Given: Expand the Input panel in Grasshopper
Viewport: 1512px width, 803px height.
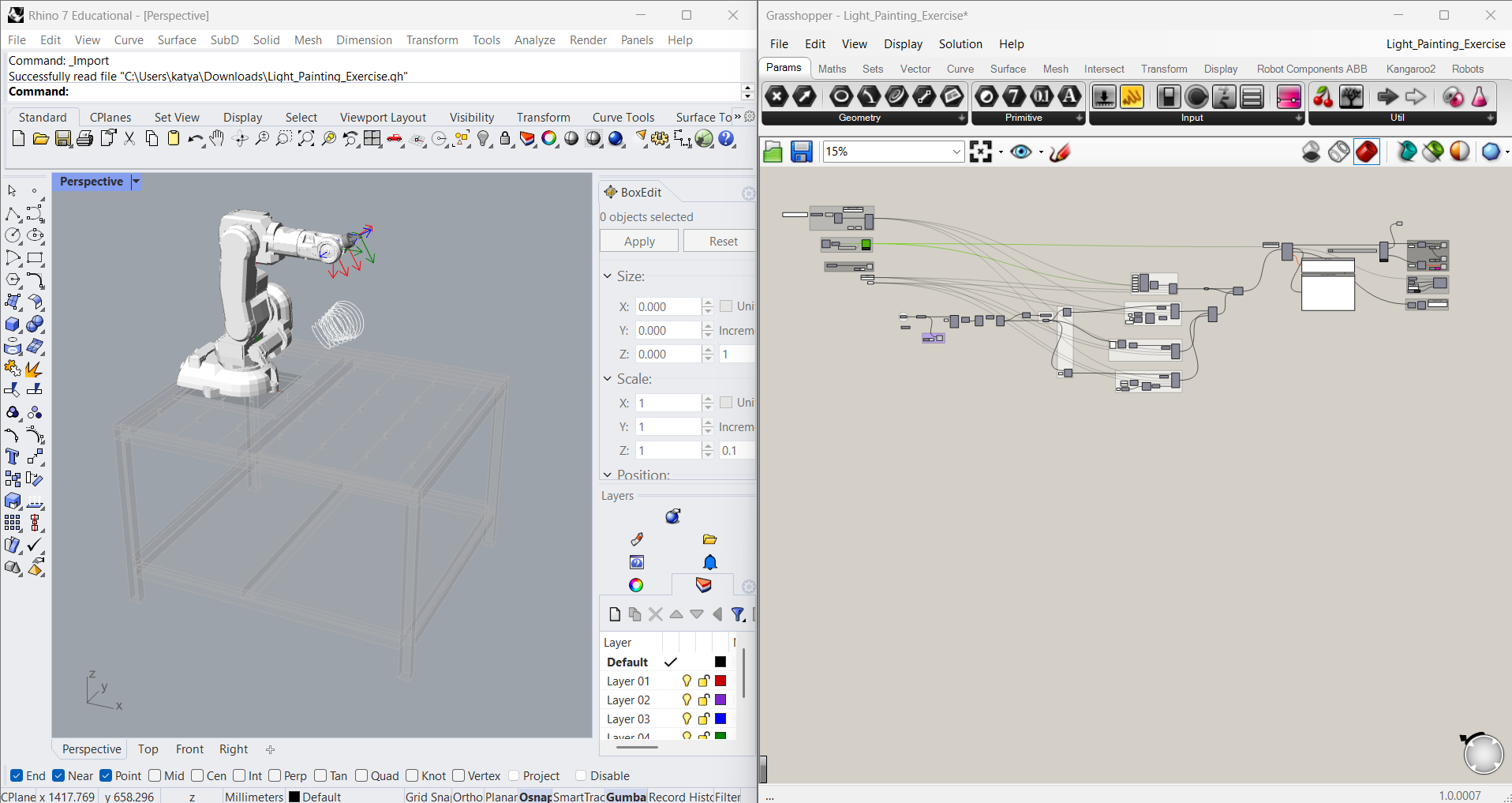Looking at the screenshot, I should [1298, 118].
